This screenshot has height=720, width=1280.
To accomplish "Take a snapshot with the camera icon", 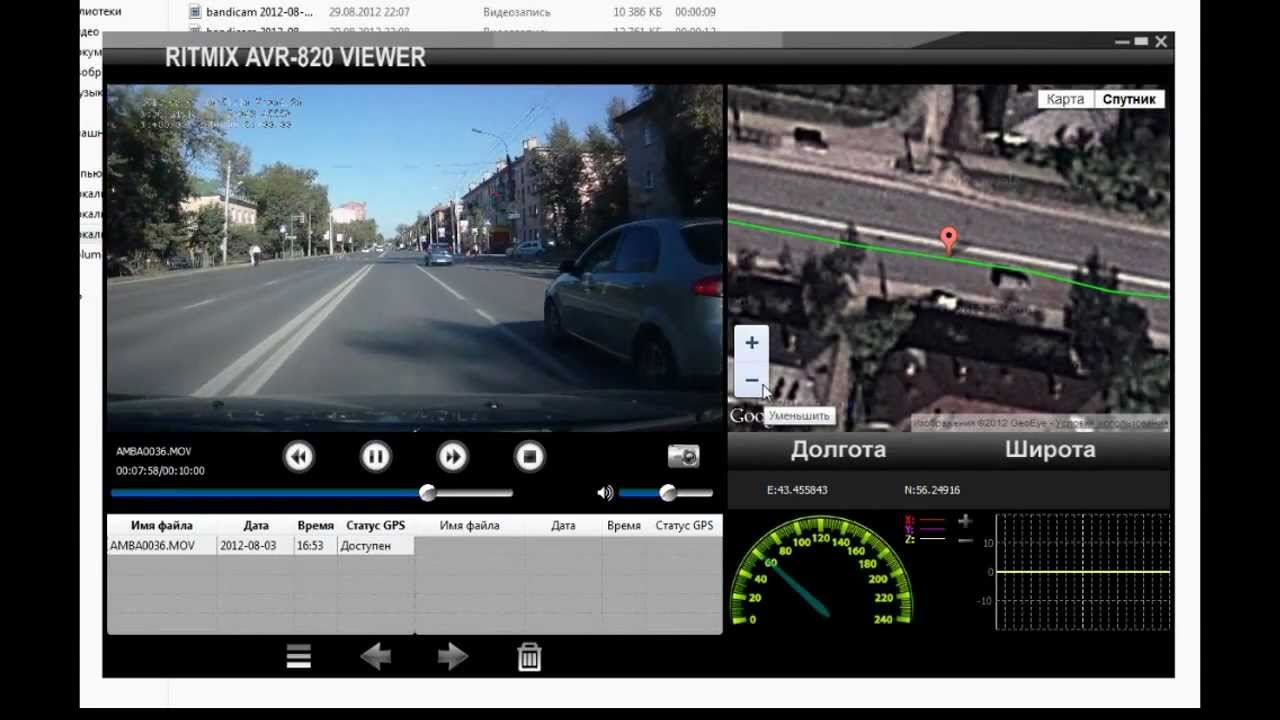I will coord(684,456).
